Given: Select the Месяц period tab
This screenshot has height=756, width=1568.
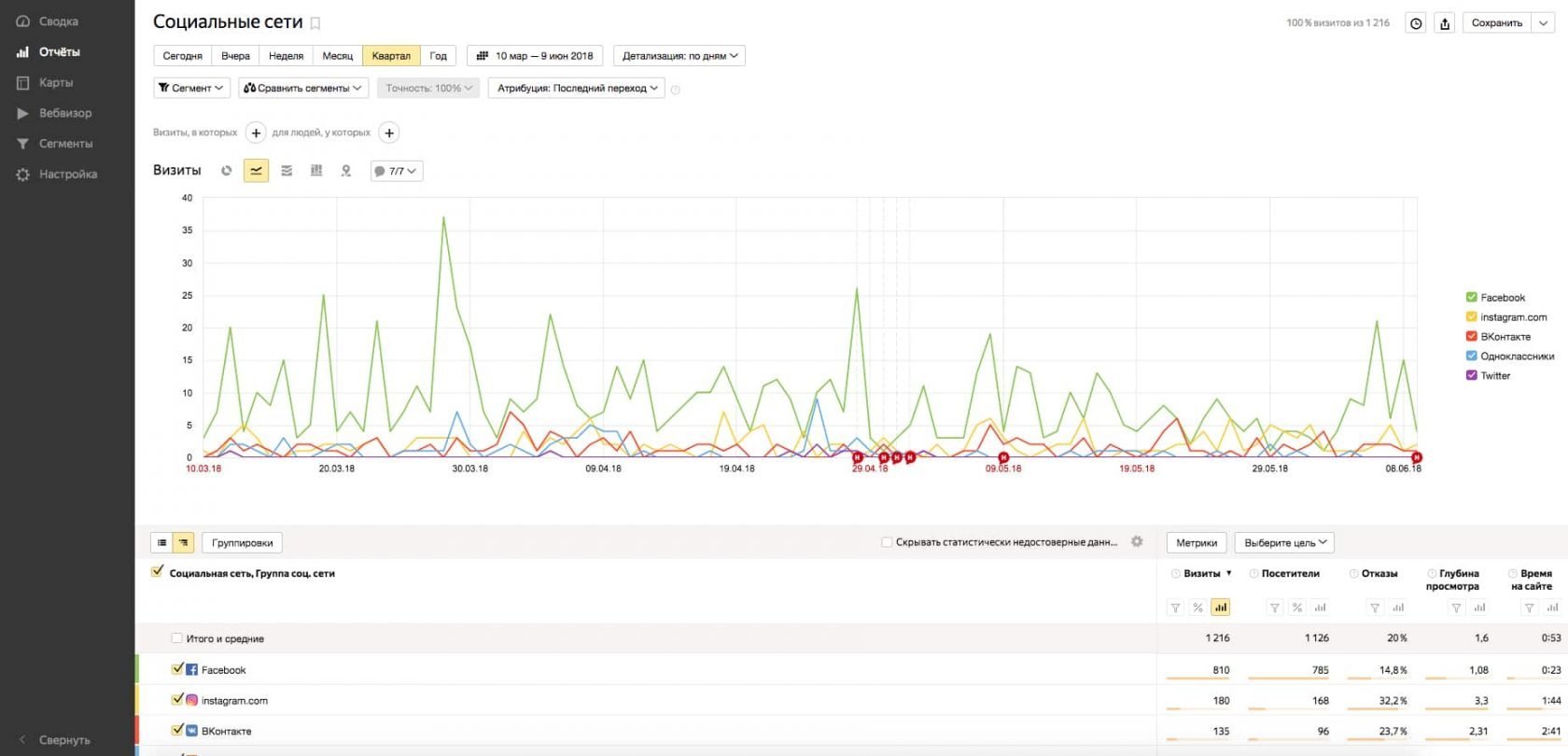Looking at the screenshot, I should (337, 56).
